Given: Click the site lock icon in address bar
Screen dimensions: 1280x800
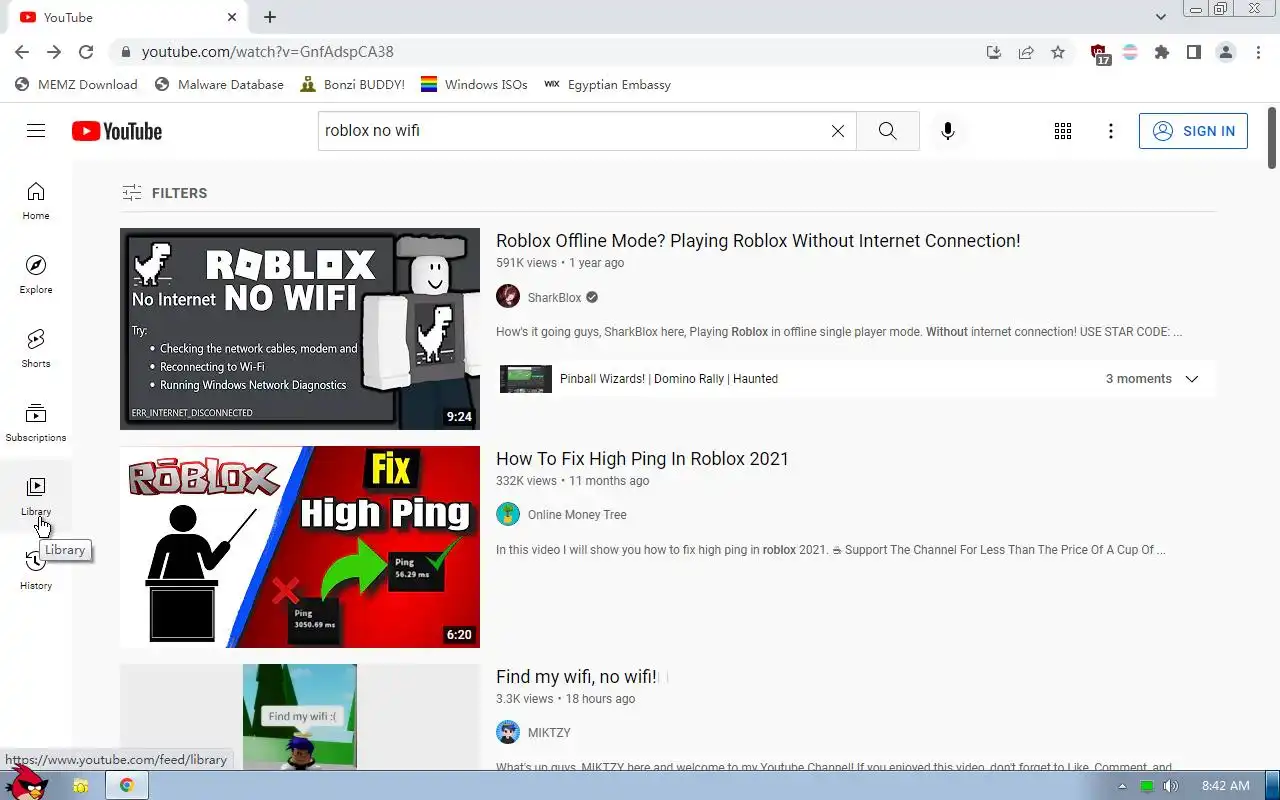Looking at the screenshot, I should coord(125,52).
